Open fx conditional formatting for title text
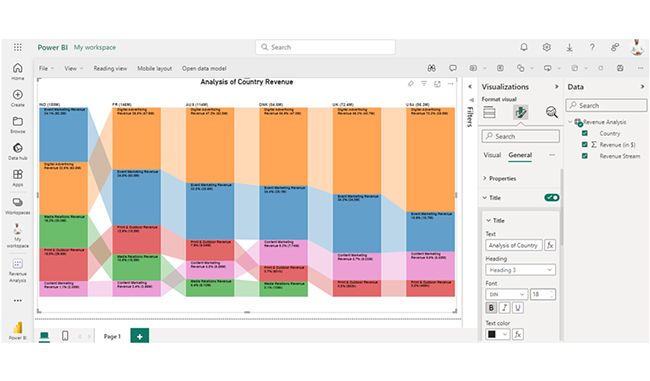Viewport: 650px width, 381px height. pyautogui.click(x=550, y=245)
